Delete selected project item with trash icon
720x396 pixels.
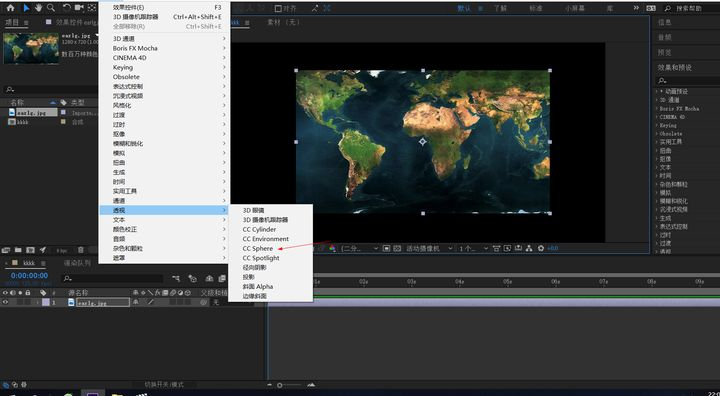[x=81, y=250]
